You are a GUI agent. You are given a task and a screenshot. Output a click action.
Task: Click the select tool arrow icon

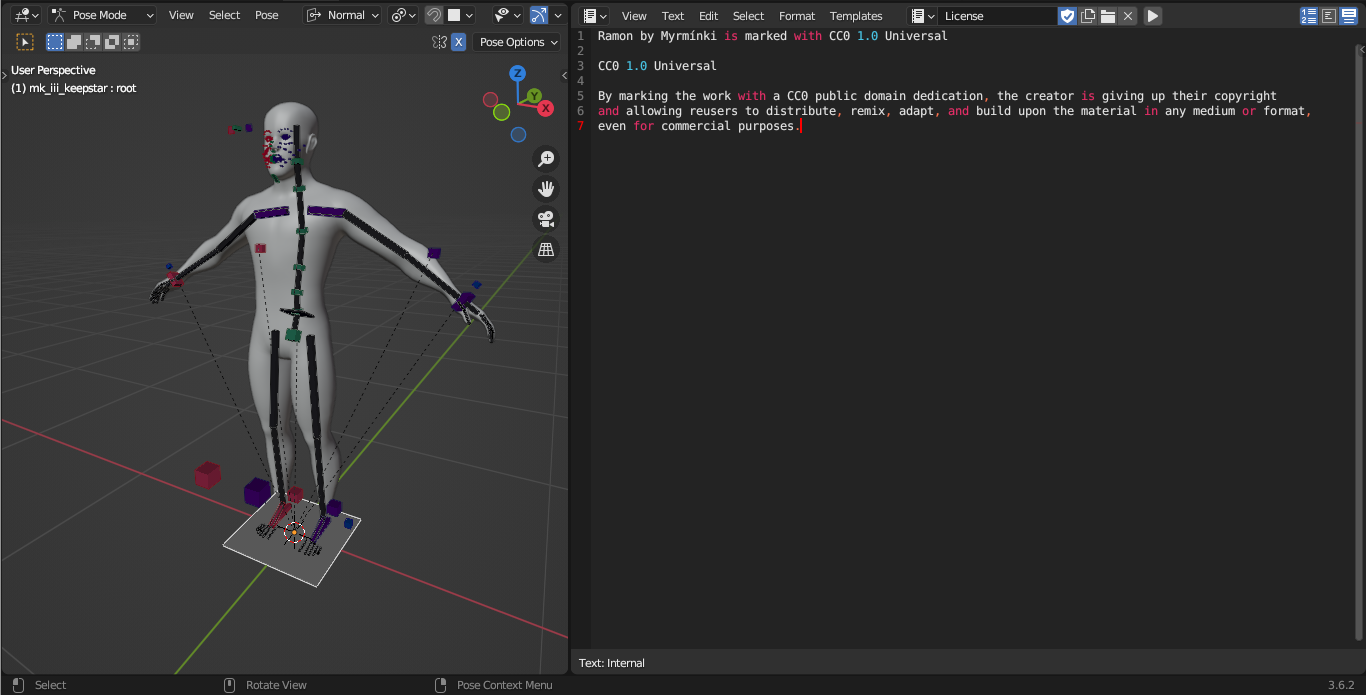pos(25,42)
